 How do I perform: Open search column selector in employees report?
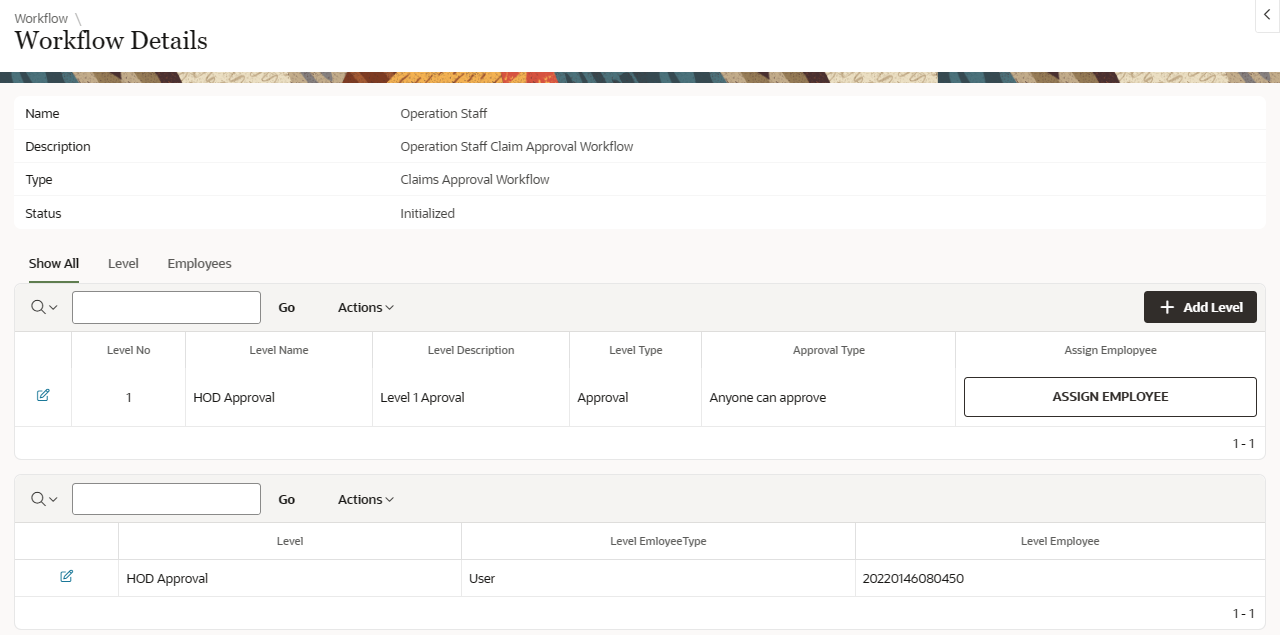(x=44, y=500)
